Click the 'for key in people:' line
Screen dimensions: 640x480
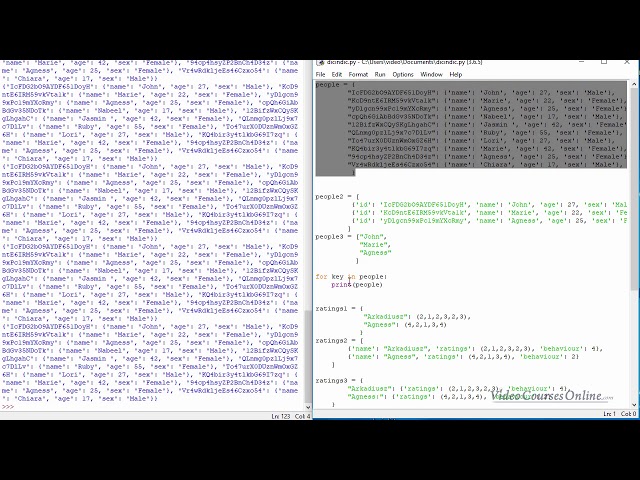pyautogui.click(x=351, y=277)
